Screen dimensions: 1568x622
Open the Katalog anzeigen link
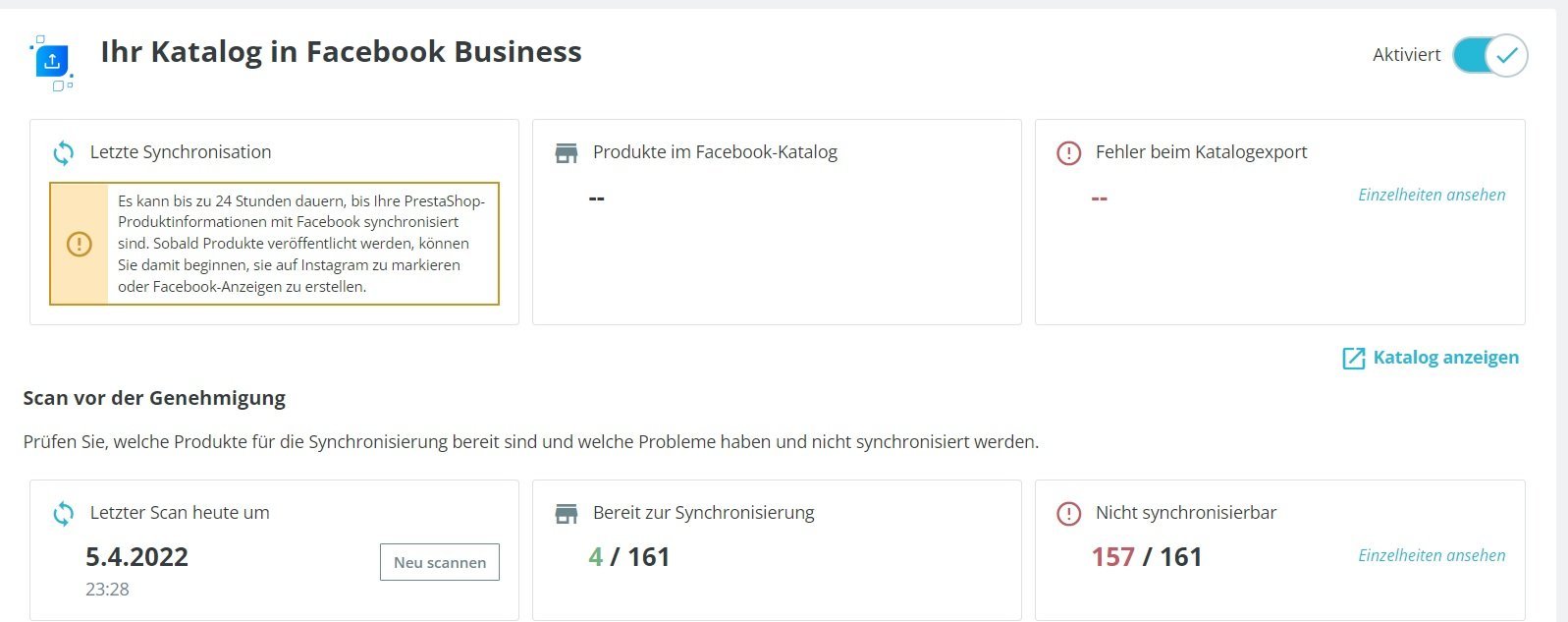pos(1445,358)
